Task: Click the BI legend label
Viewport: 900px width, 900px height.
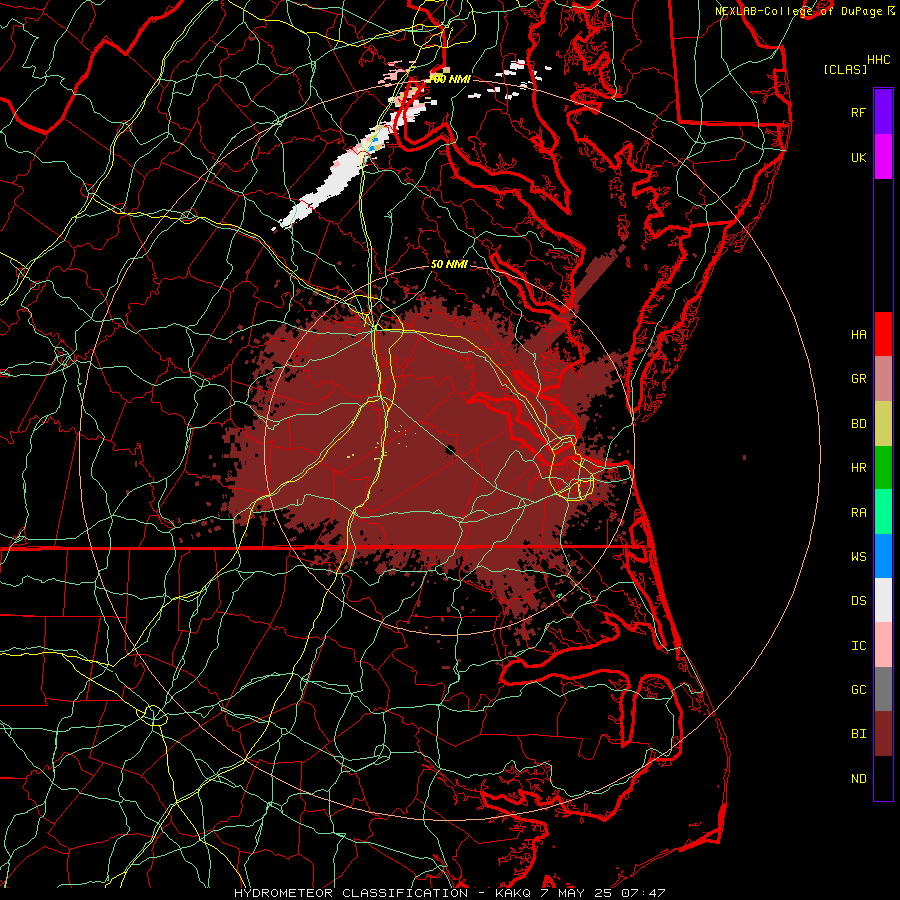Action: click(858, 734)
